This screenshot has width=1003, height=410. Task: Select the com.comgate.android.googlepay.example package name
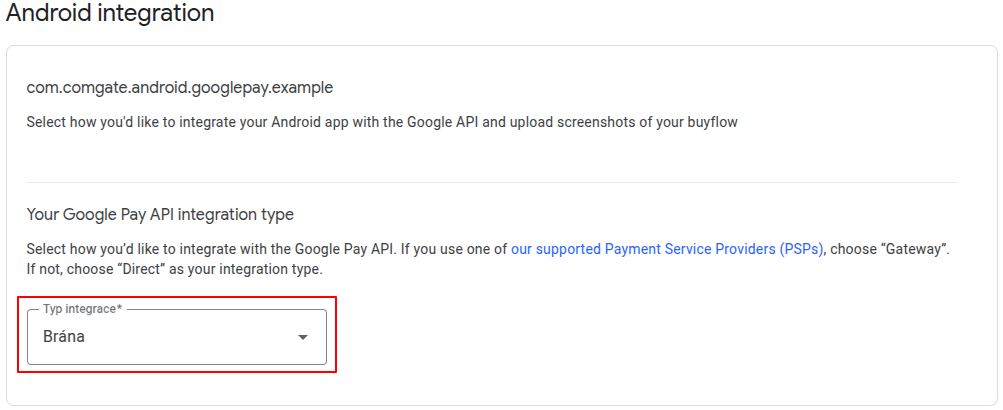click(180, 88)
